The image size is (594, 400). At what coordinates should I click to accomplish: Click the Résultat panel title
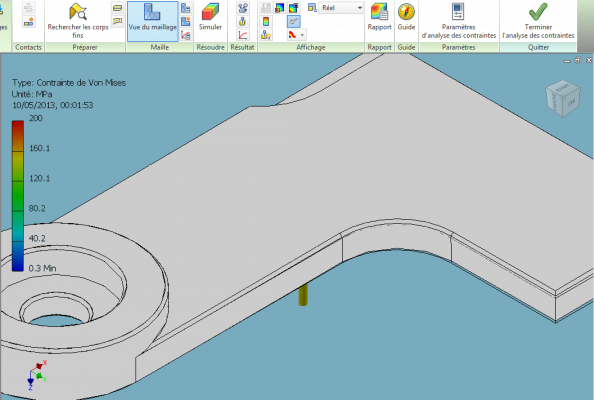(242, 47)
